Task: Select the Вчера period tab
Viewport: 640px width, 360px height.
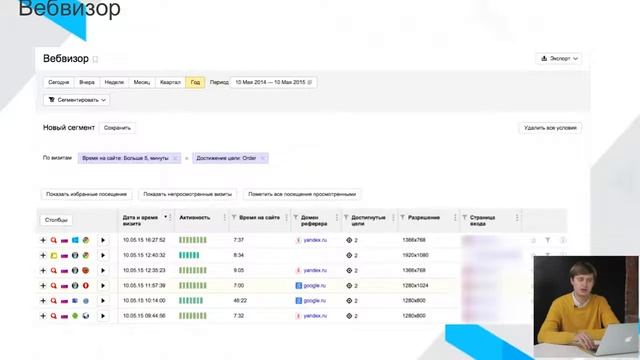Action: pos(87,82)
